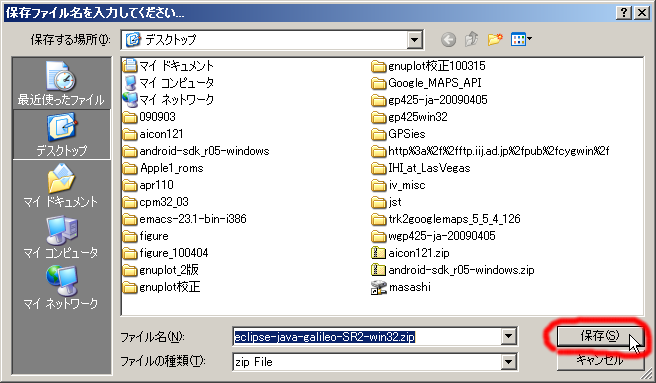Open マイ ドキュメント in places bar

click(61, 185)
